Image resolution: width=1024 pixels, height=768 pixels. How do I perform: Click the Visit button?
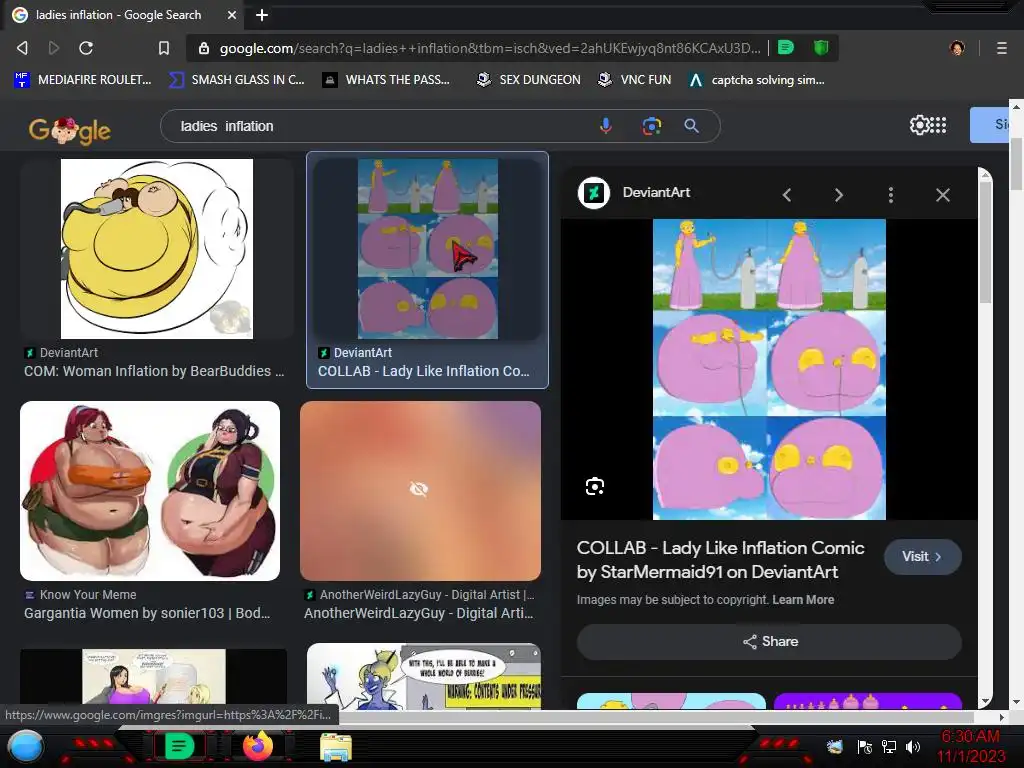922,556
